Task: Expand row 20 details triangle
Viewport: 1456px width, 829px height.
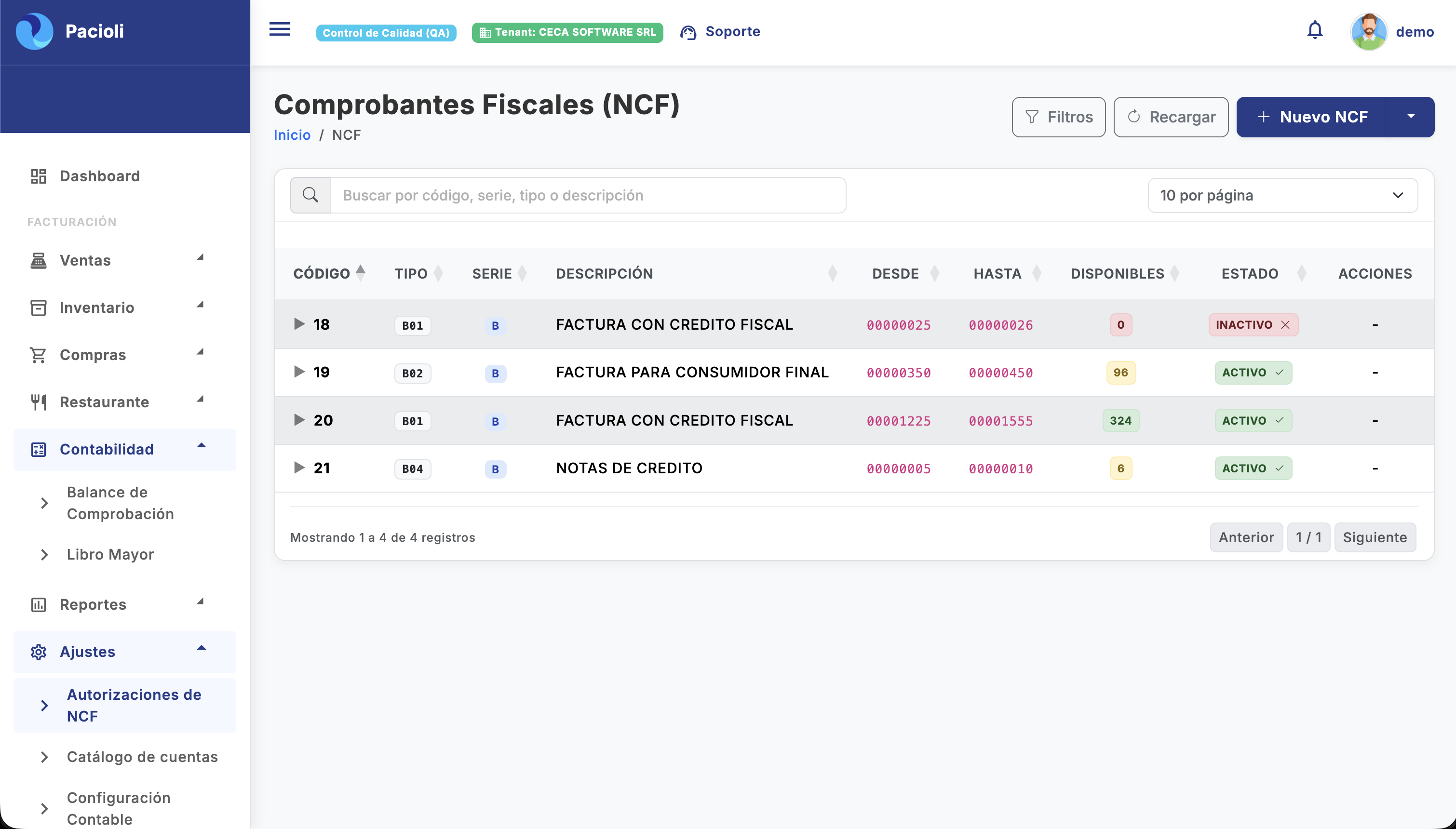Action: (299, 420)
